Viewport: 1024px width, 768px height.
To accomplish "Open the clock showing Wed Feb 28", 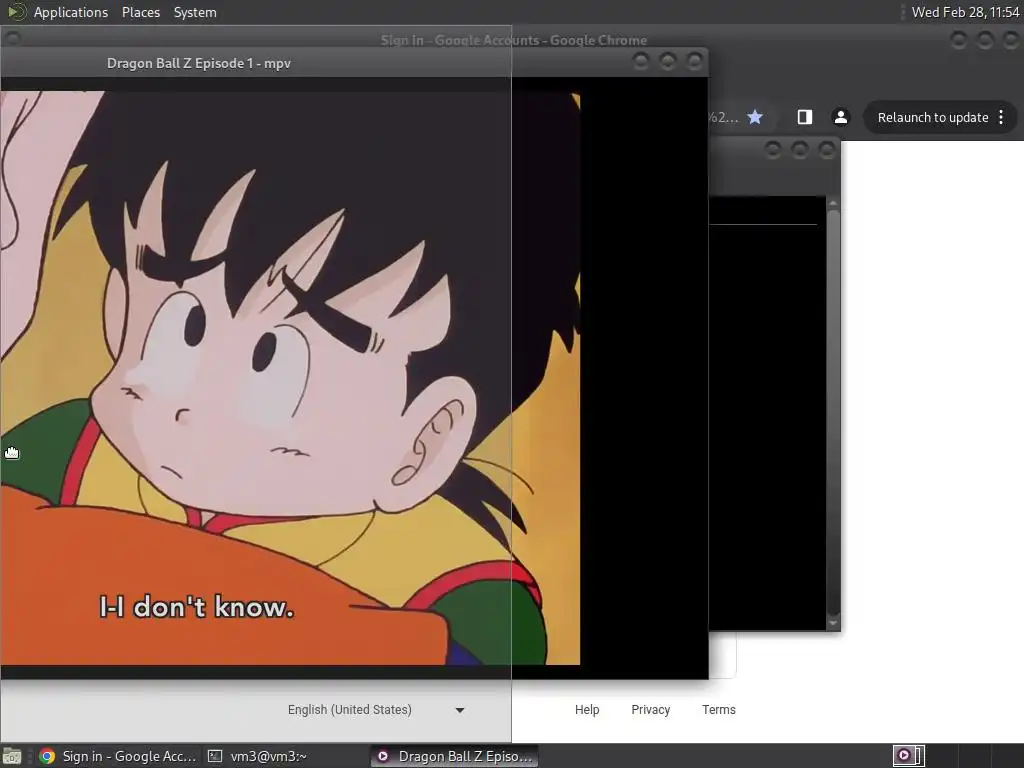I will coord(965,12).
